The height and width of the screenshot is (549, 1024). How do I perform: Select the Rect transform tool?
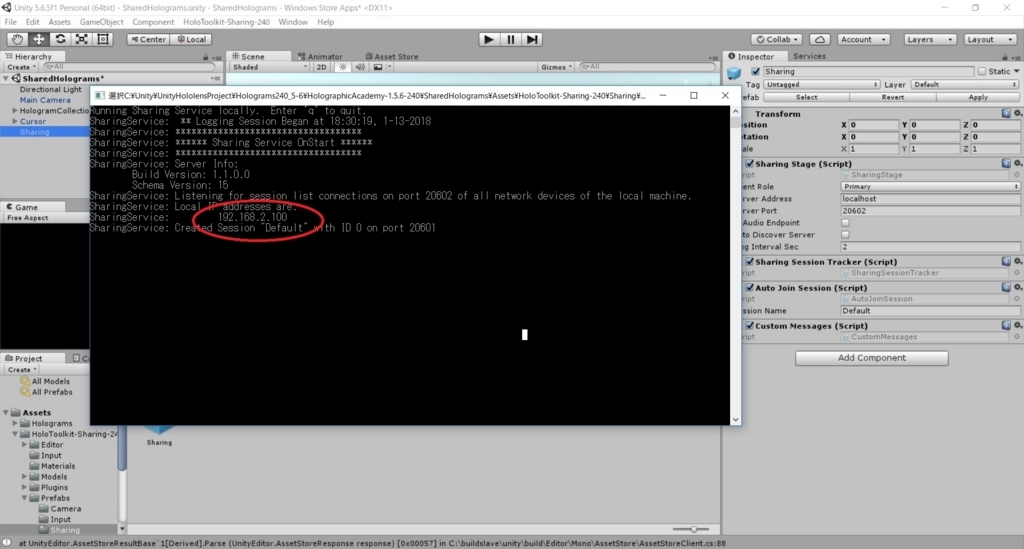tap(103, 39)
